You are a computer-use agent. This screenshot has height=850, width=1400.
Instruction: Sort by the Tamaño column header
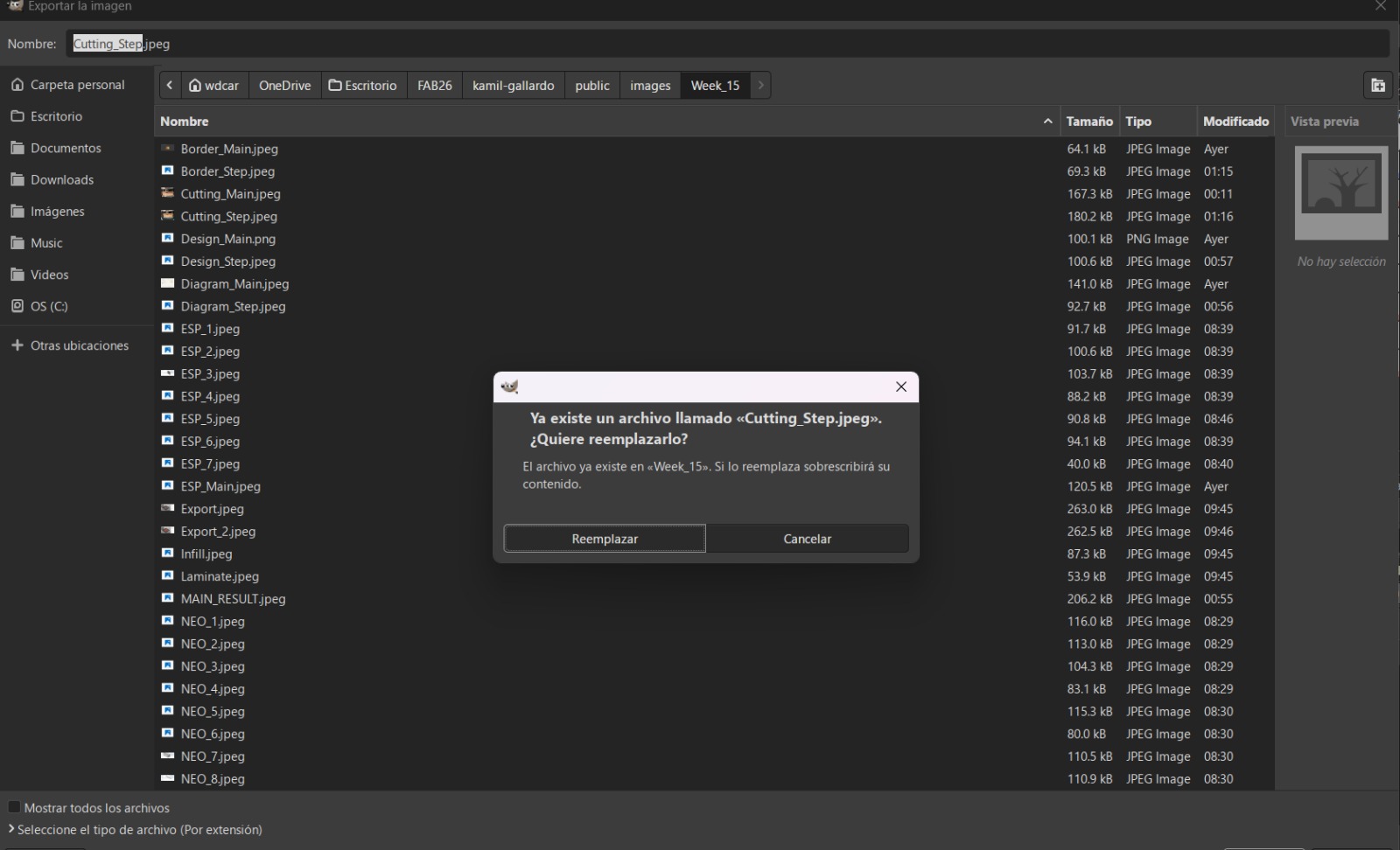[1089, 122]
